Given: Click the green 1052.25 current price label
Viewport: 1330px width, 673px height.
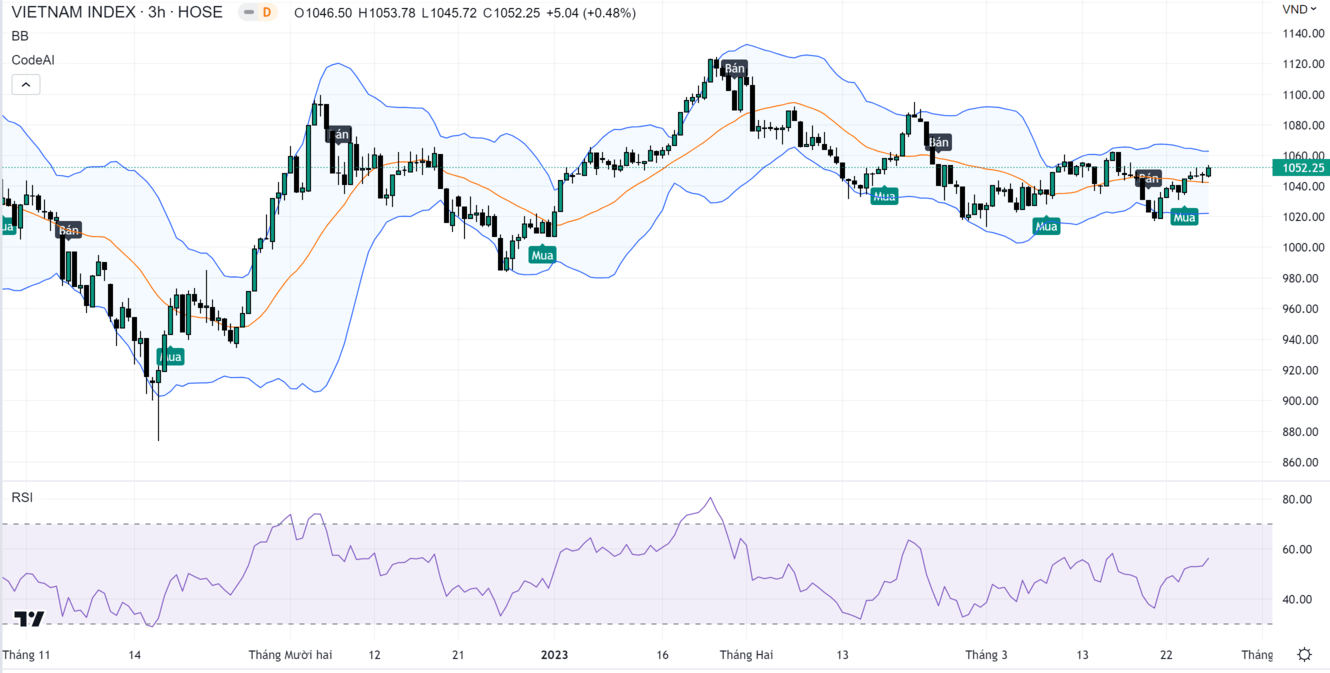Looking at the screenshot, I should (x=1299, y=167).
